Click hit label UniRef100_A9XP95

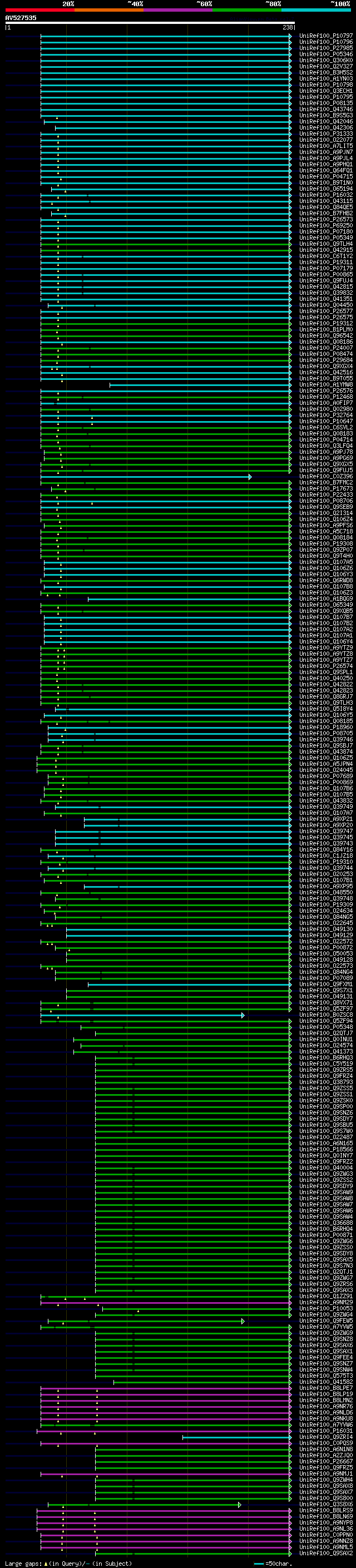pyautogui.click(x=326, y=886)
